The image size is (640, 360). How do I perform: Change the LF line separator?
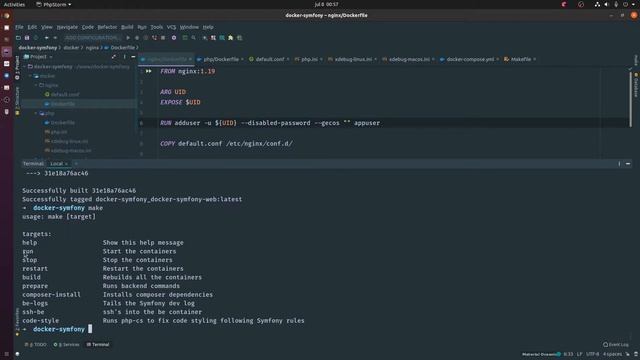pyautogui.click(x=579, y=354)
